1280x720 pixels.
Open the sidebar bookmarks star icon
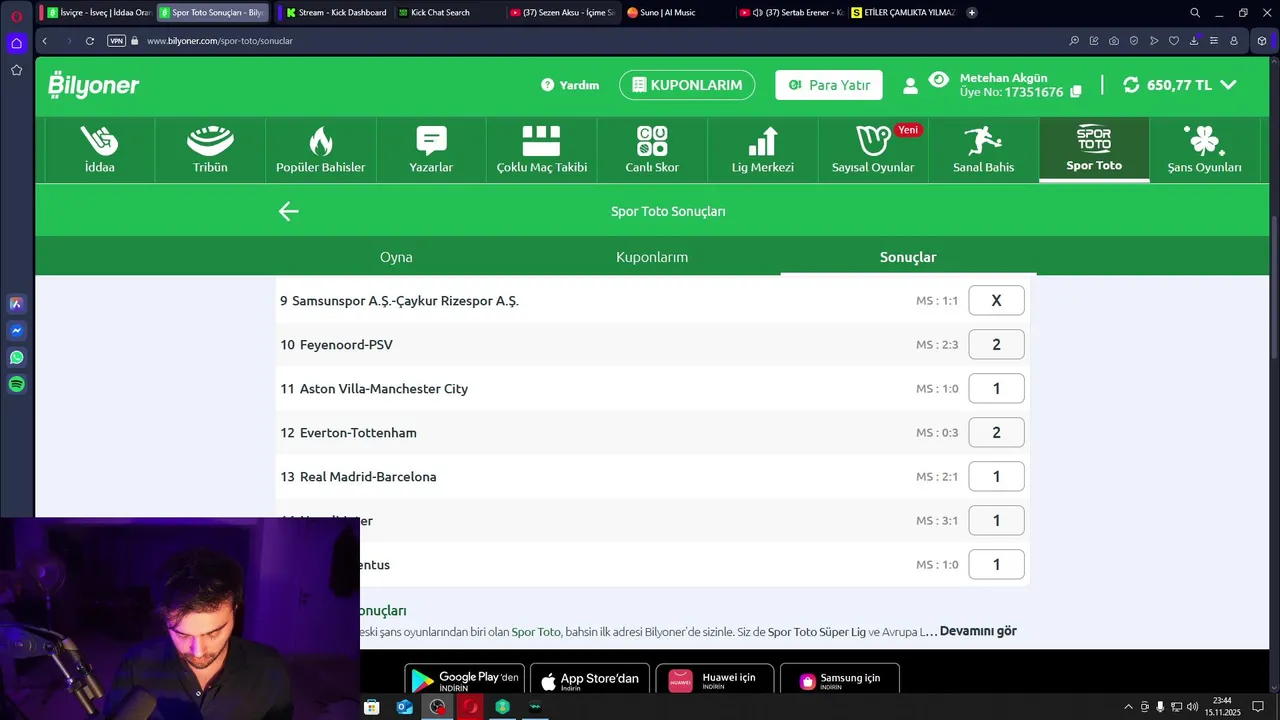[x=16, y=70]
